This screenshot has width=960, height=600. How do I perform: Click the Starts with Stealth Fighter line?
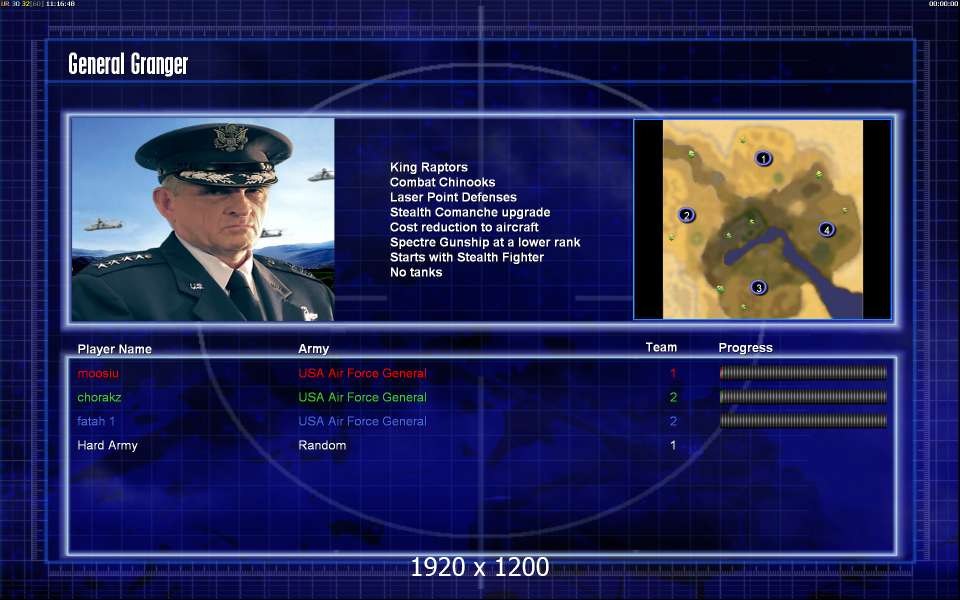467,257
